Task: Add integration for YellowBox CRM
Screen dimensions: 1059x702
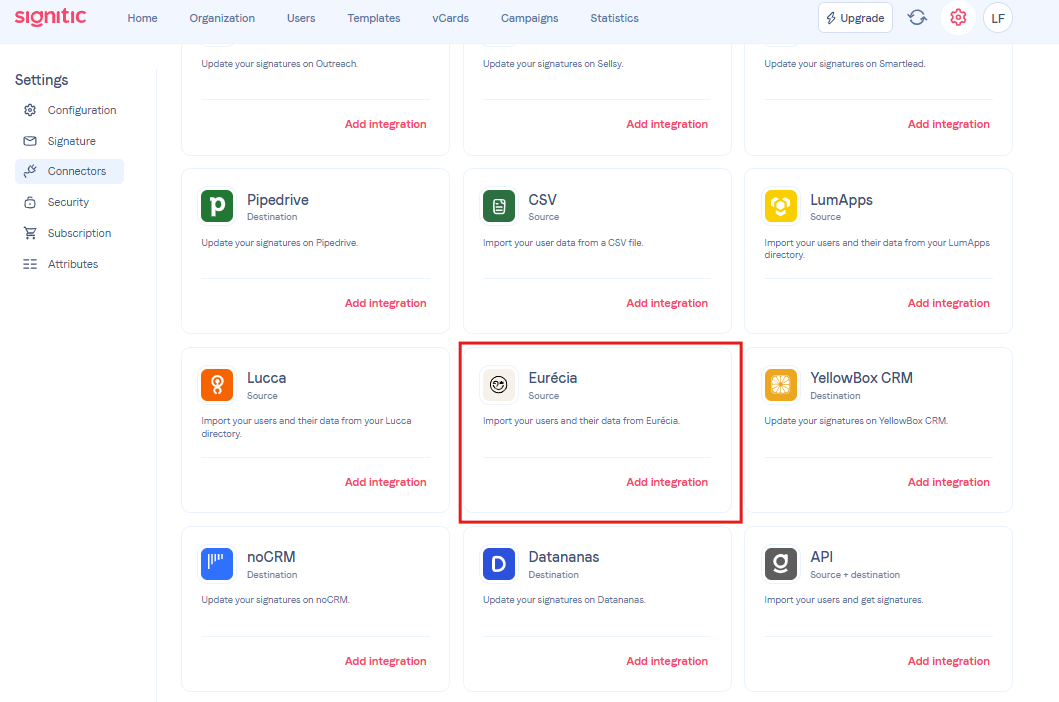Action: pyautogui.click(x=948, y=482)
